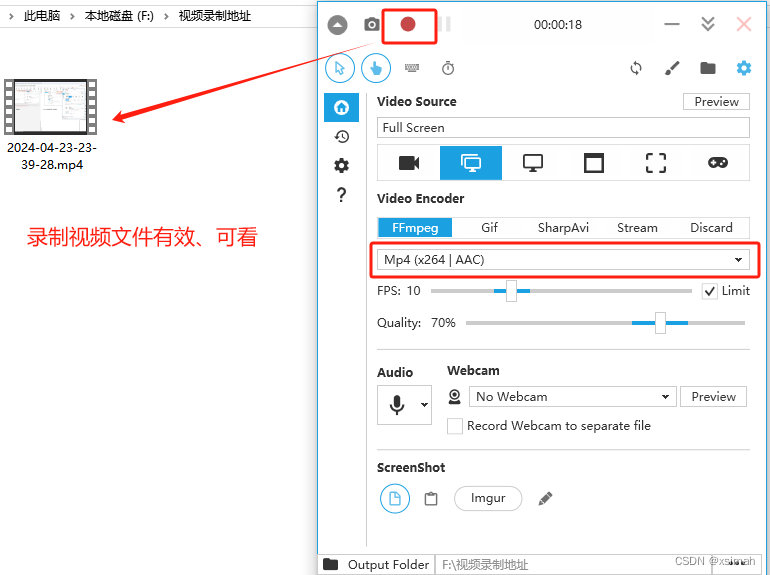Click the 00:00:18 recording timer

(558, 25)
